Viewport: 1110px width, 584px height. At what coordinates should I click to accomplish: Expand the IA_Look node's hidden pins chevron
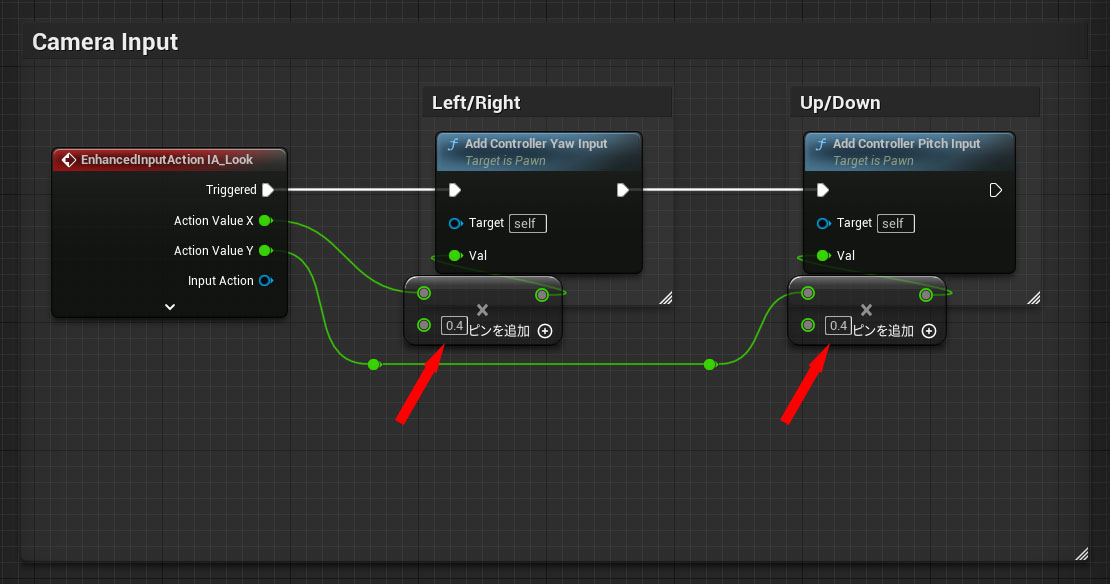(x=170, y=307)
